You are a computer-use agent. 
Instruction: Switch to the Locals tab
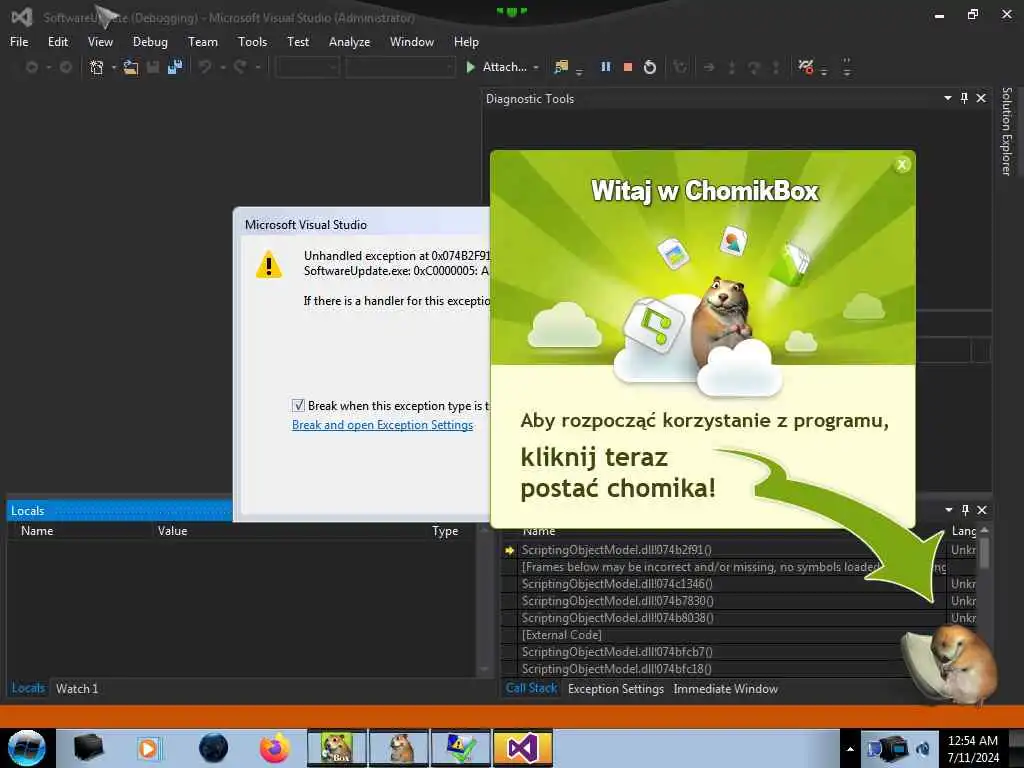click(27, 688)
